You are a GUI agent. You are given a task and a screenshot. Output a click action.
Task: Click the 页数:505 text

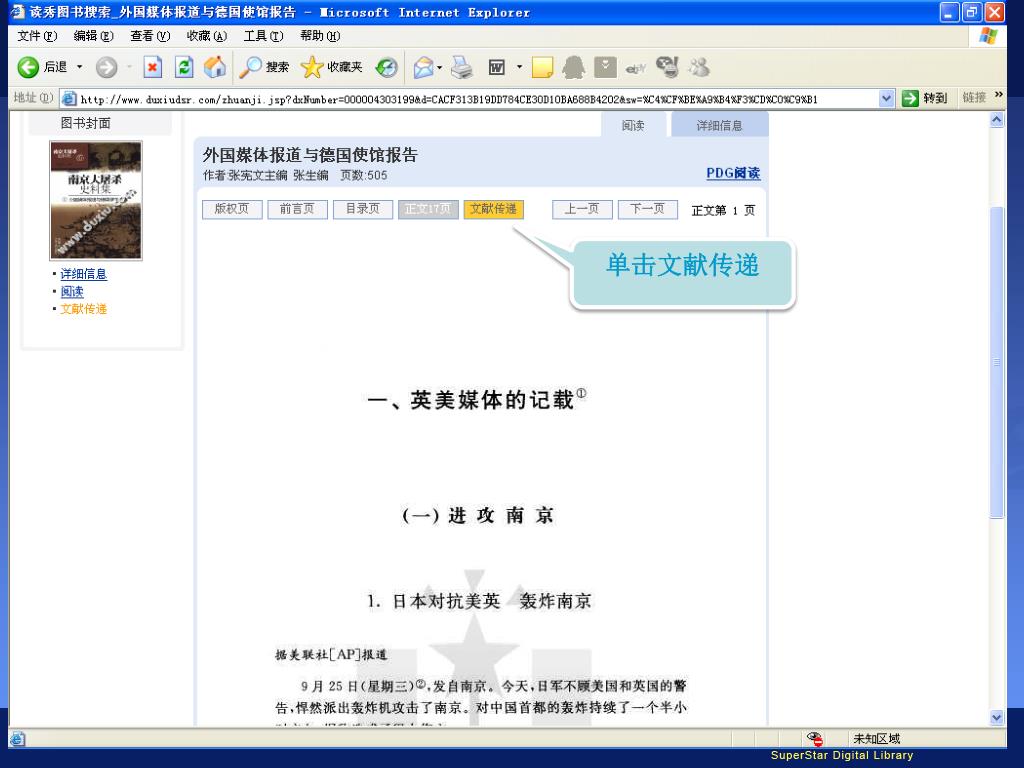[x=364, y=175]
